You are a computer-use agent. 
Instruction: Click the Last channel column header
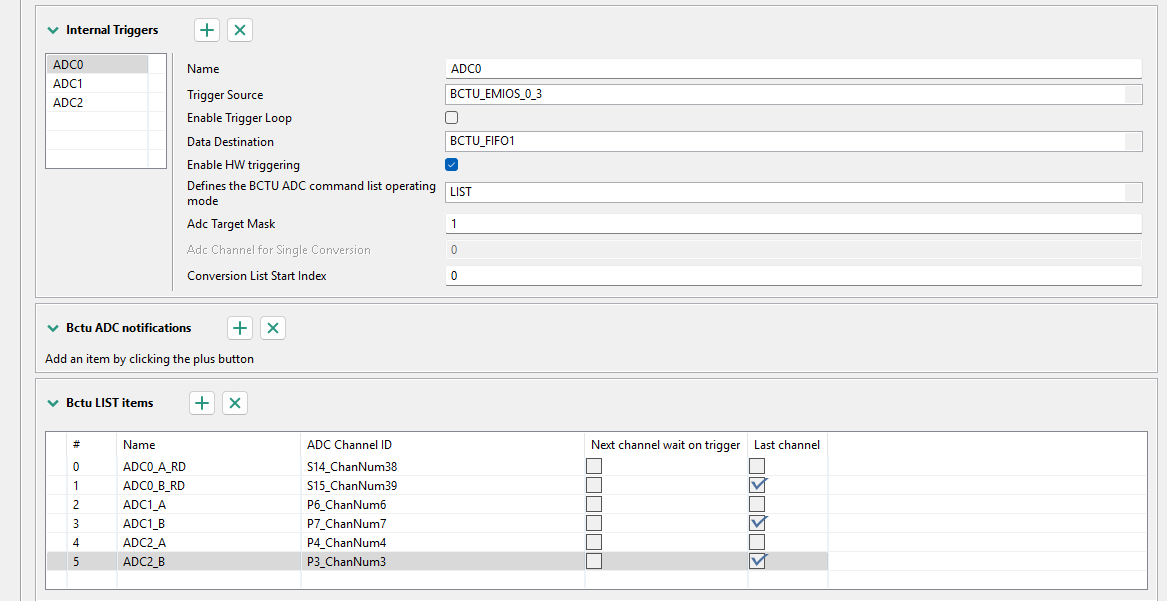[787, 445]
